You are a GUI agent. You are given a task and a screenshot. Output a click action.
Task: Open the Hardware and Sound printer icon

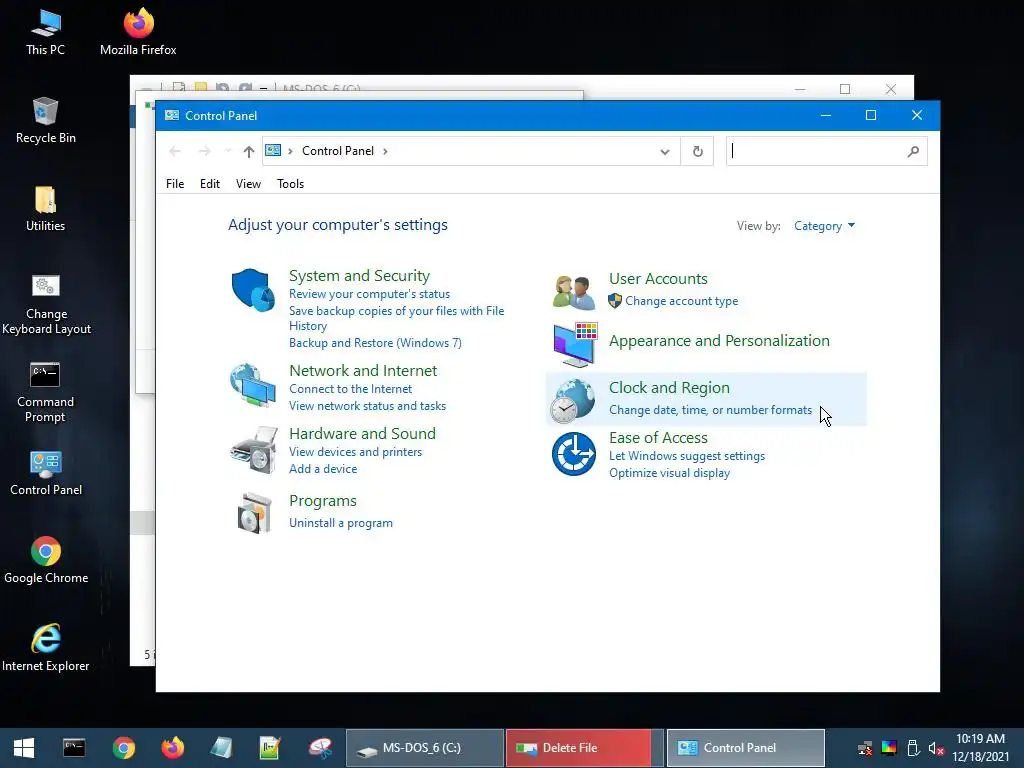253,449
